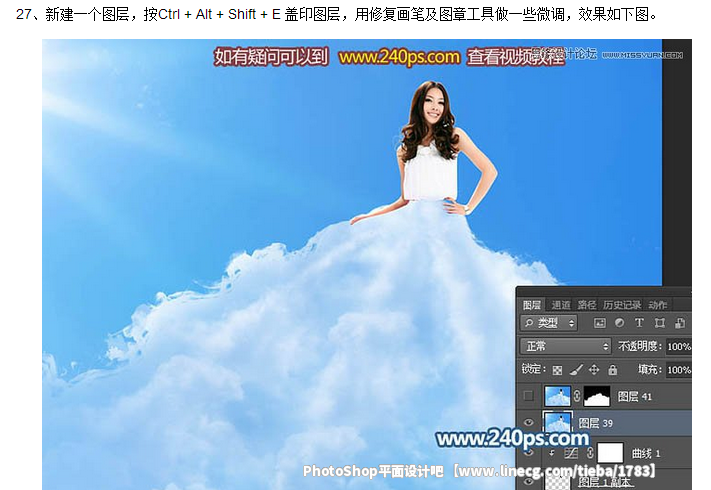
Task: Click the 填充 label
Action: point(650,369)
